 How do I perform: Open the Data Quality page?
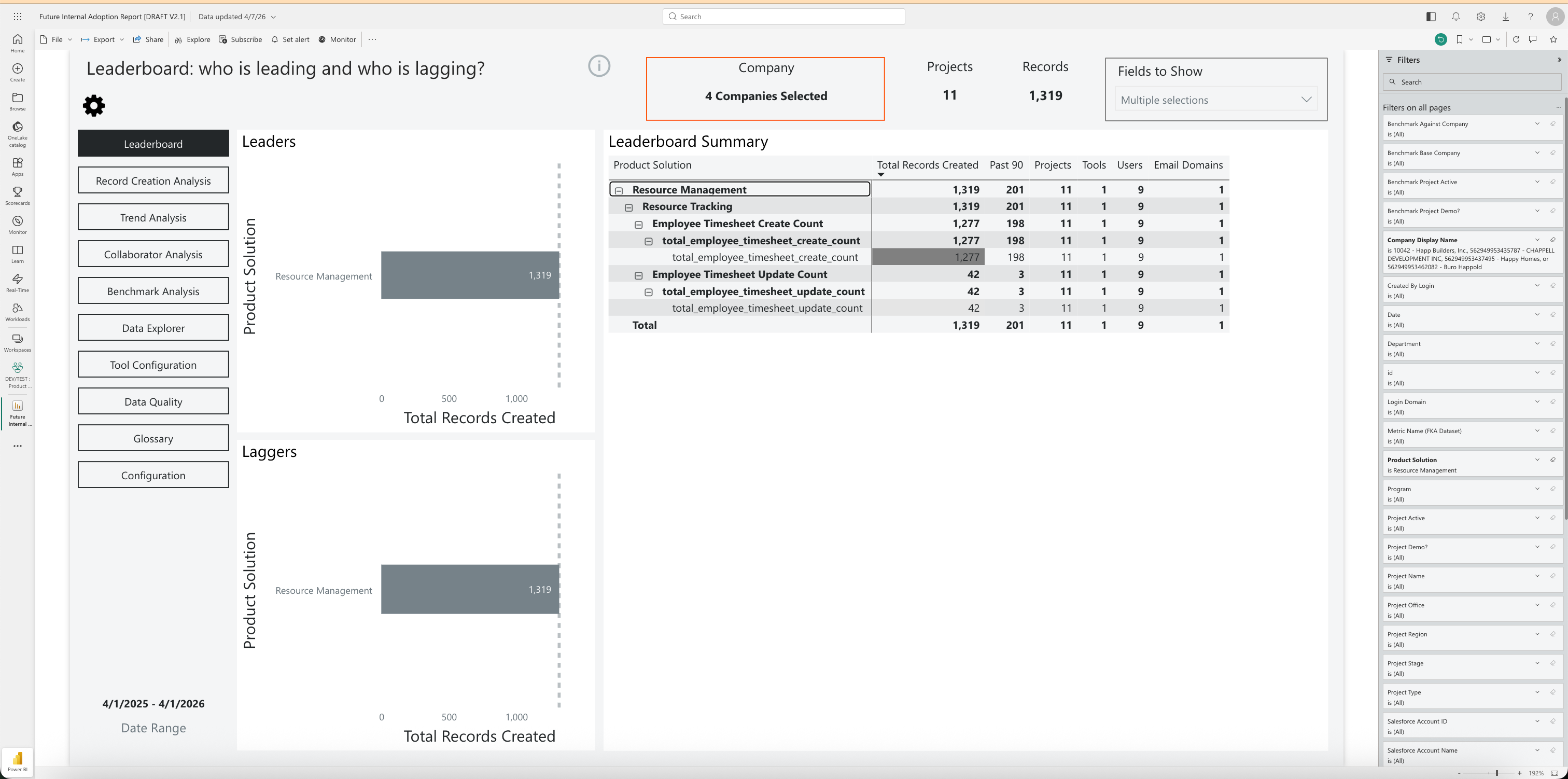pyautogui.click(x=153, y=401)
